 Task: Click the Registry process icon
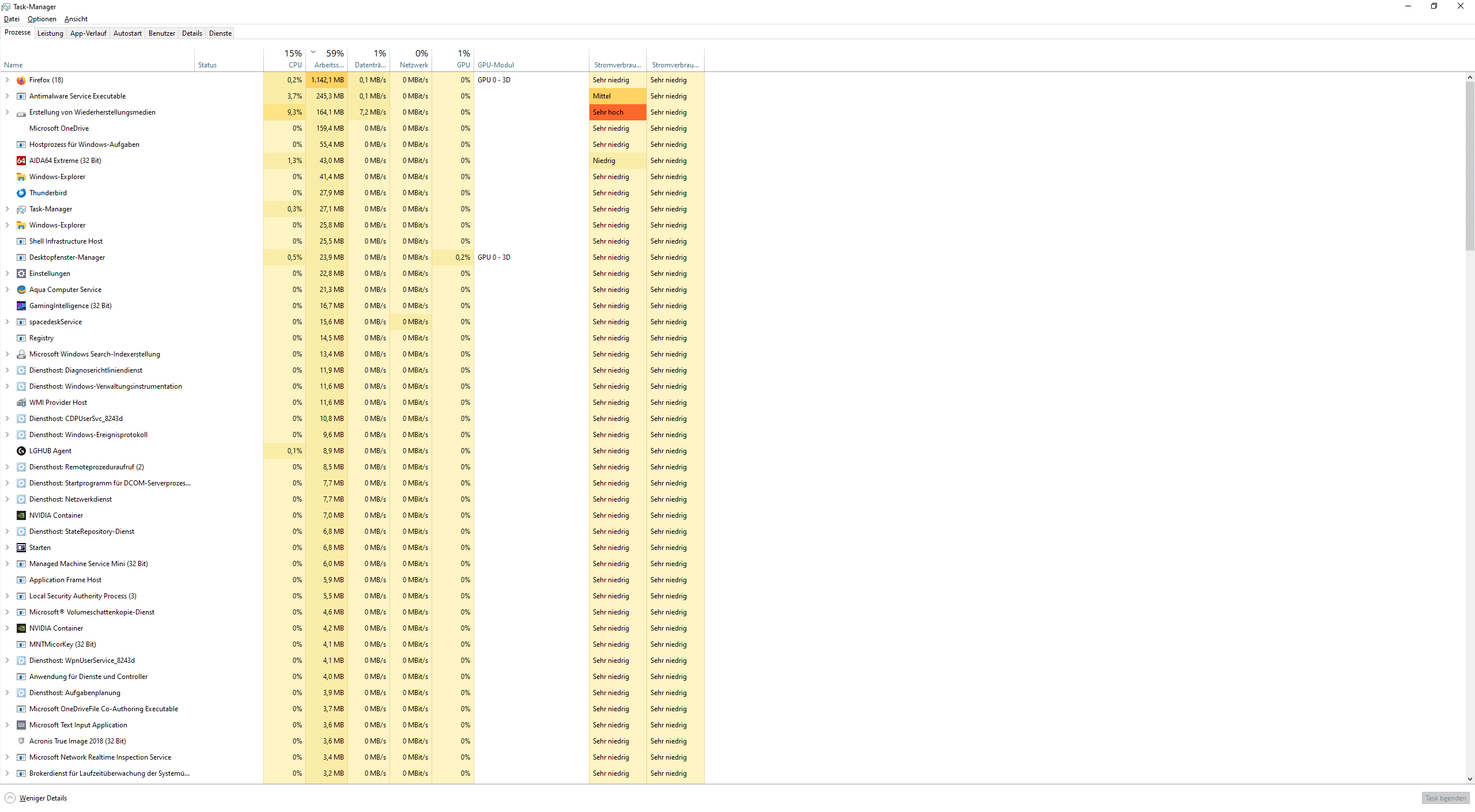click(21, 338)
